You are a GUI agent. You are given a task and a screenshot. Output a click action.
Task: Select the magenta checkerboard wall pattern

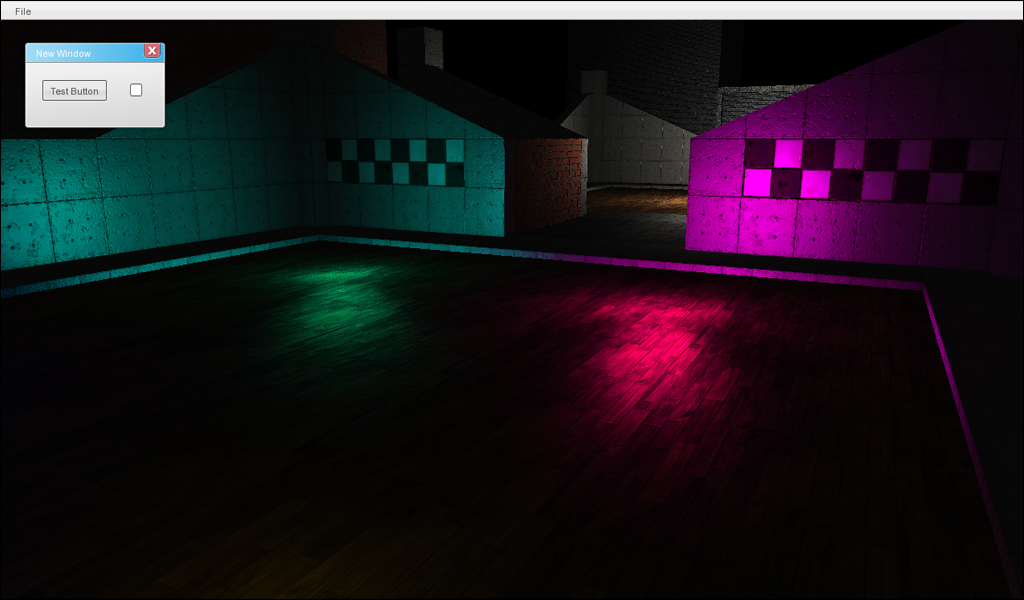(870, 170)
